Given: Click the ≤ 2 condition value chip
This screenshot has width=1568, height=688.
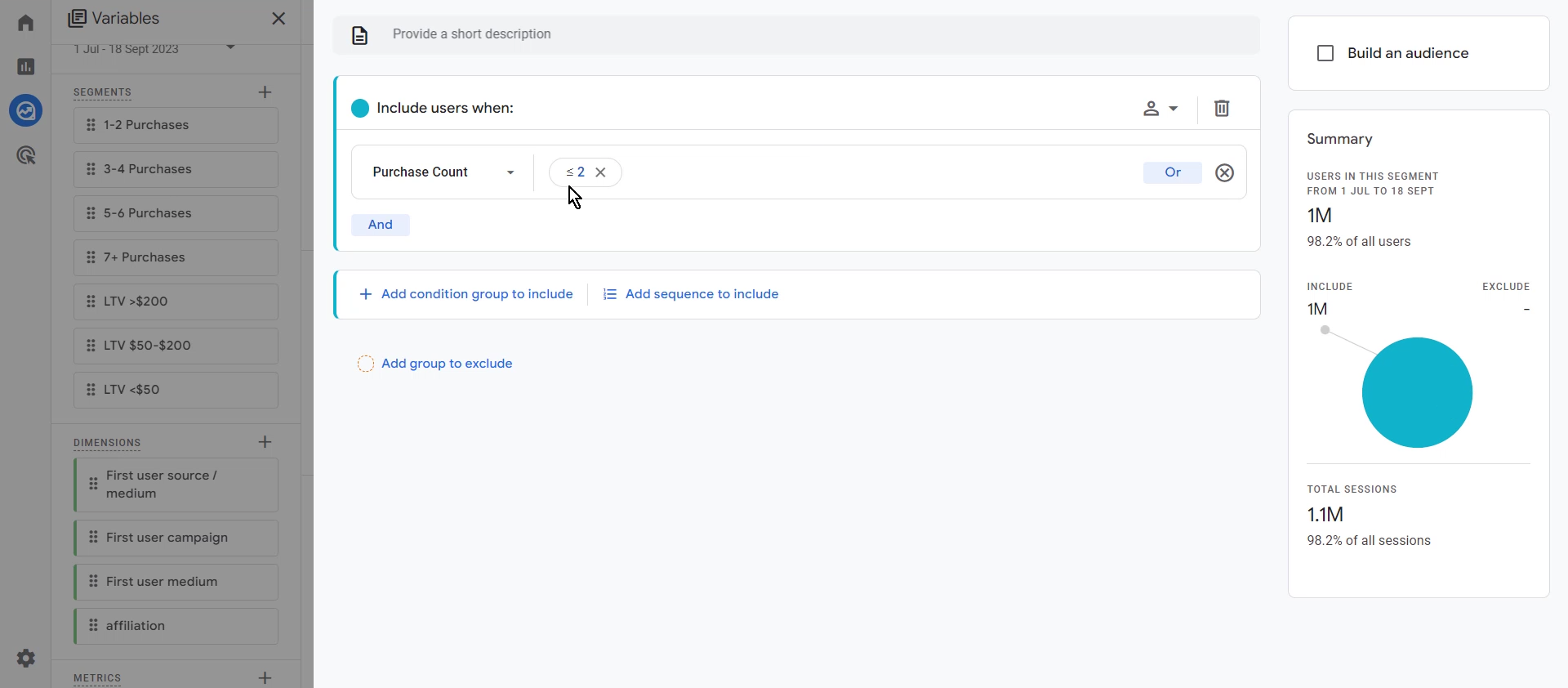Looking at the screenshot, I should [x=585, y=172].
